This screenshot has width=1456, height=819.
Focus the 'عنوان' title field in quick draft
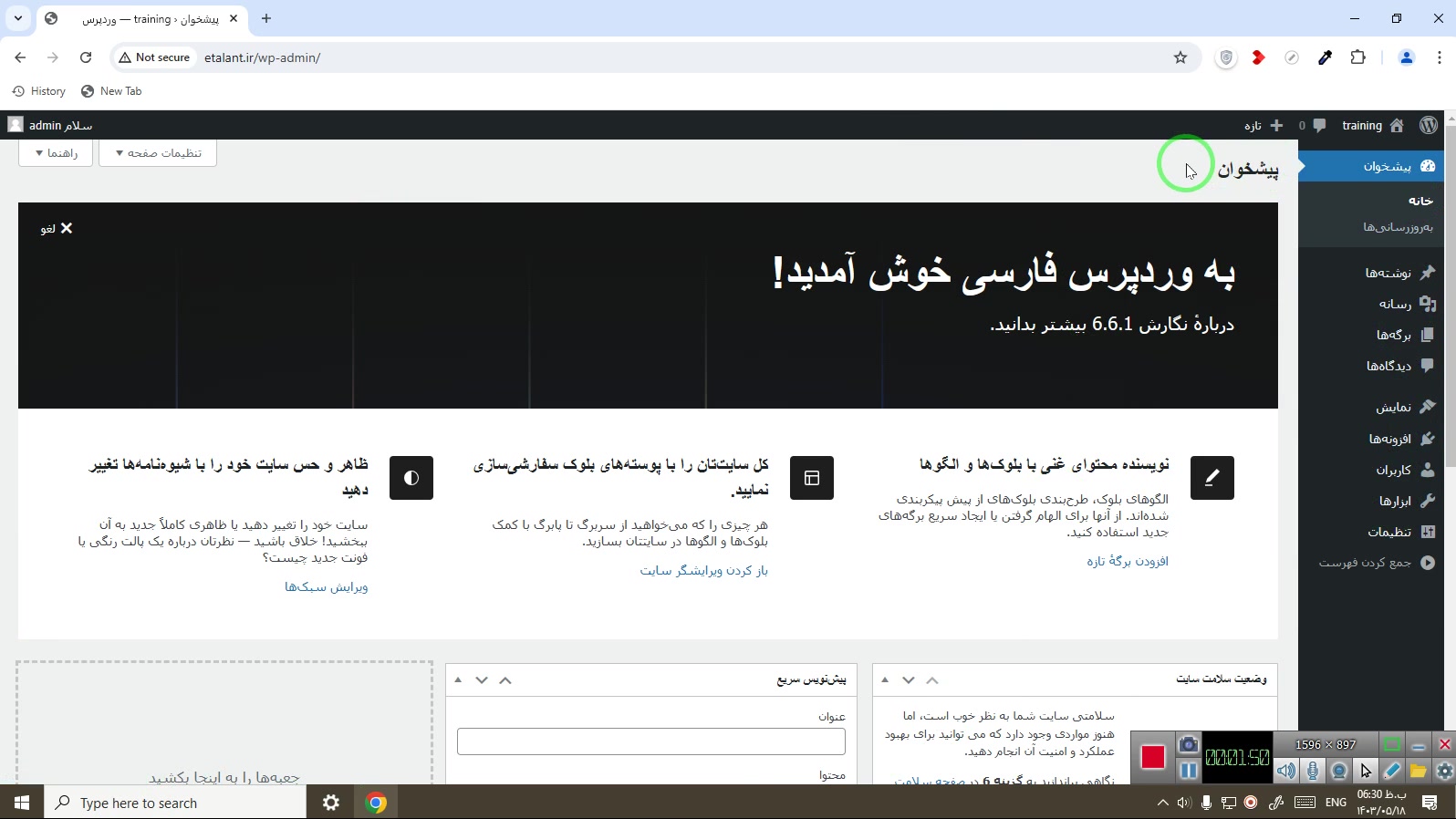651,741
